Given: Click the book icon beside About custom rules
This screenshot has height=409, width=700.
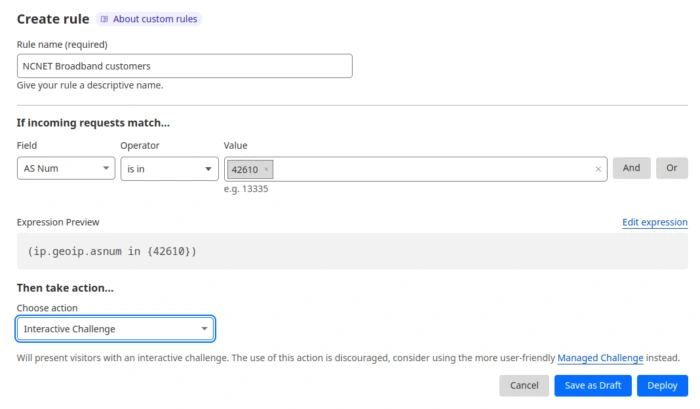Looking at the screenshot, I should point(104,19).
